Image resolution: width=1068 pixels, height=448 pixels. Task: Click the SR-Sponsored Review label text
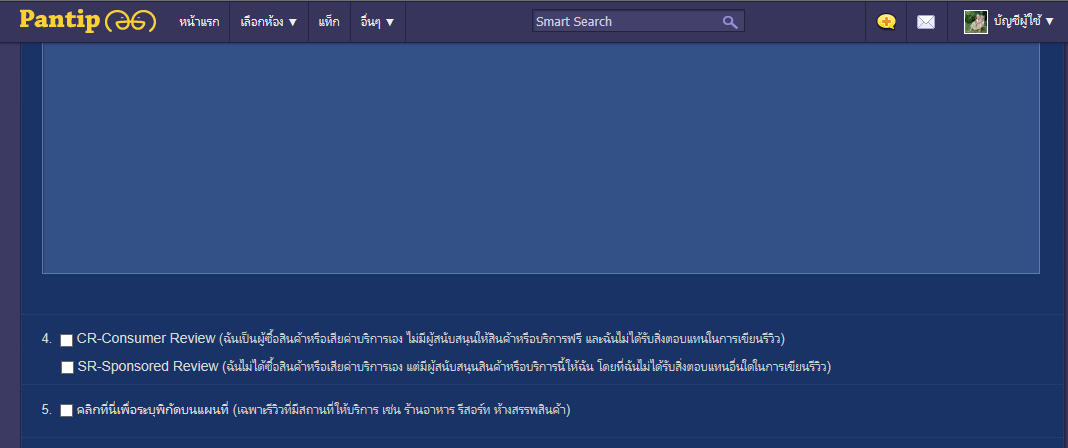click(x=148, y=366)
